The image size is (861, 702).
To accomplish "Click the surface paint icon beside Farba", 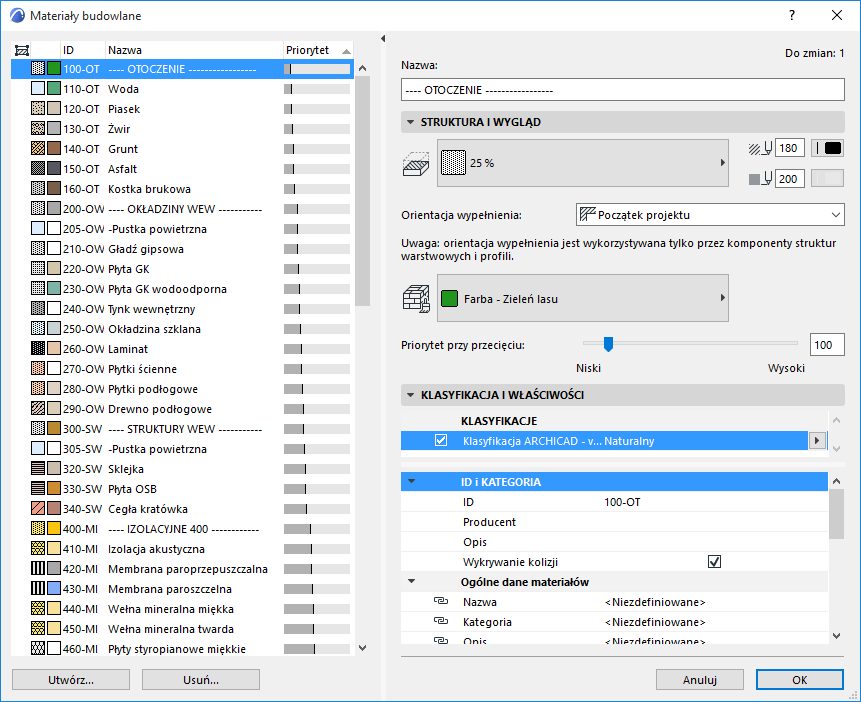I will pos(416,299).
